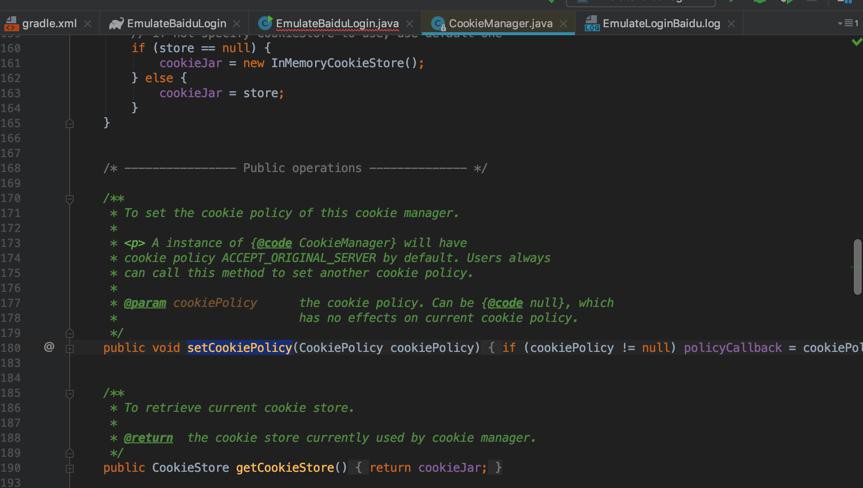Click the 'Public operations' section comment

[x=302, y=168]
